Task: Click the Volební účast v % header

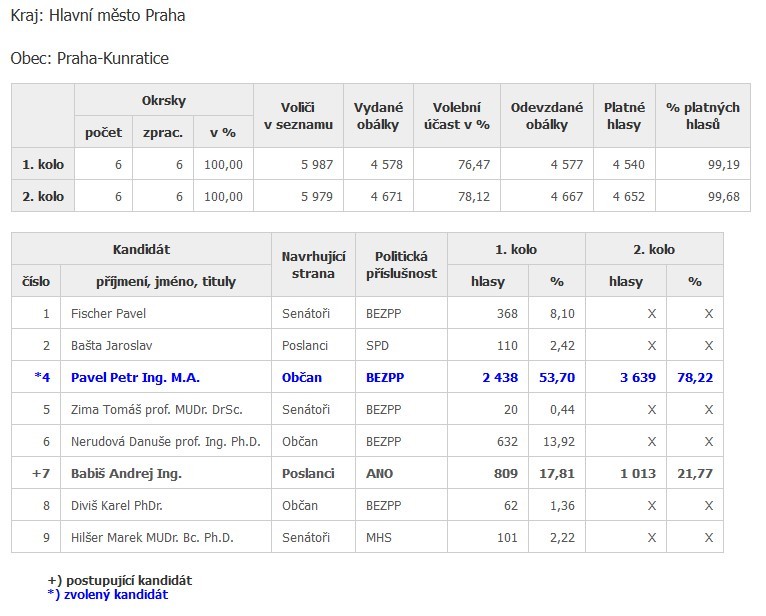Action: click(457, 116)
